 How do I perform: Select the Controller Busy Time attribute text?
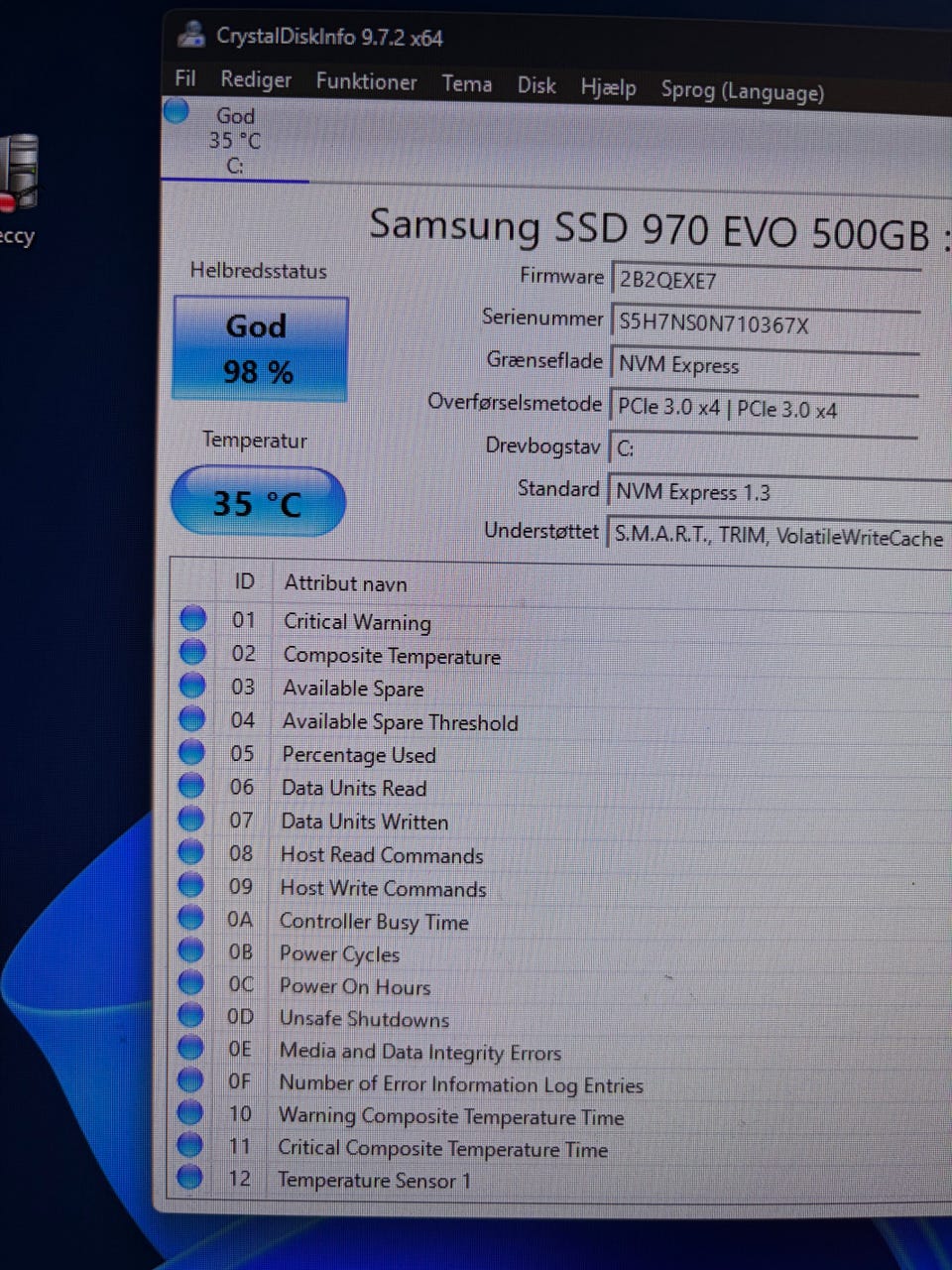(x=374, y=922)
